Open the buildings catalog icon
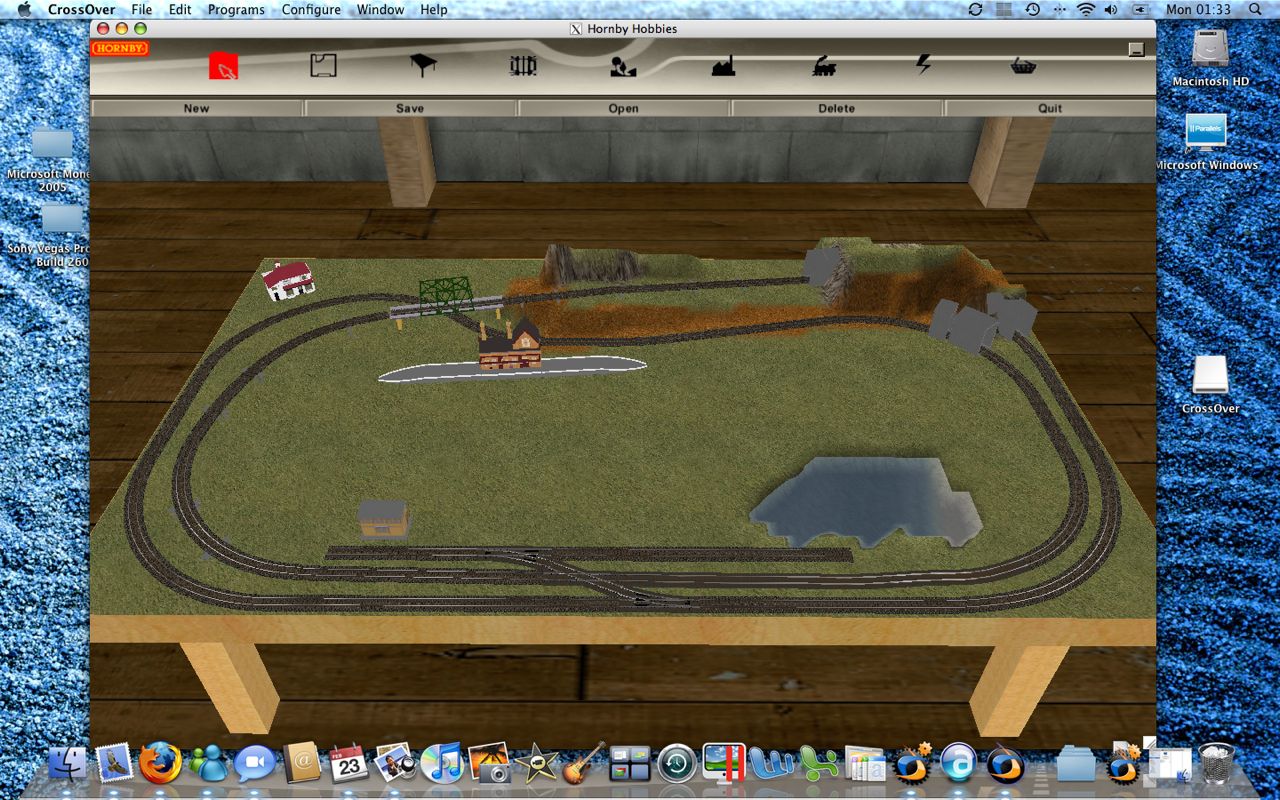 click(723, 65)
